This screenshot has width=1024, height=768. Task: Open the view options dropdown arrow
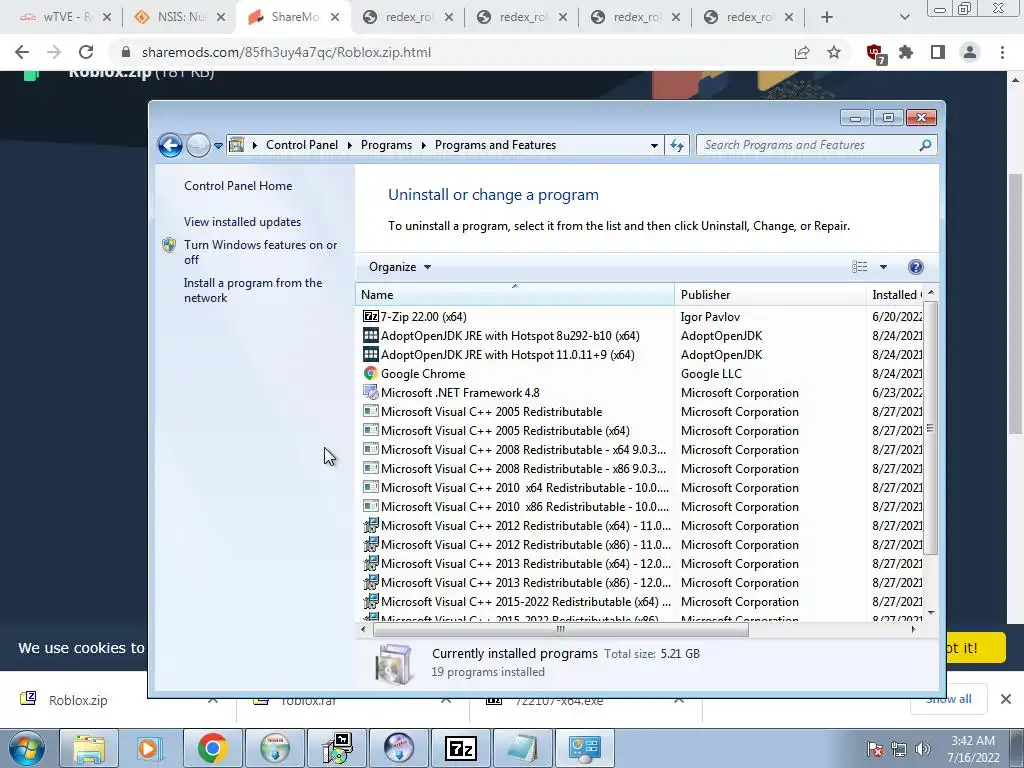(883, 266)
